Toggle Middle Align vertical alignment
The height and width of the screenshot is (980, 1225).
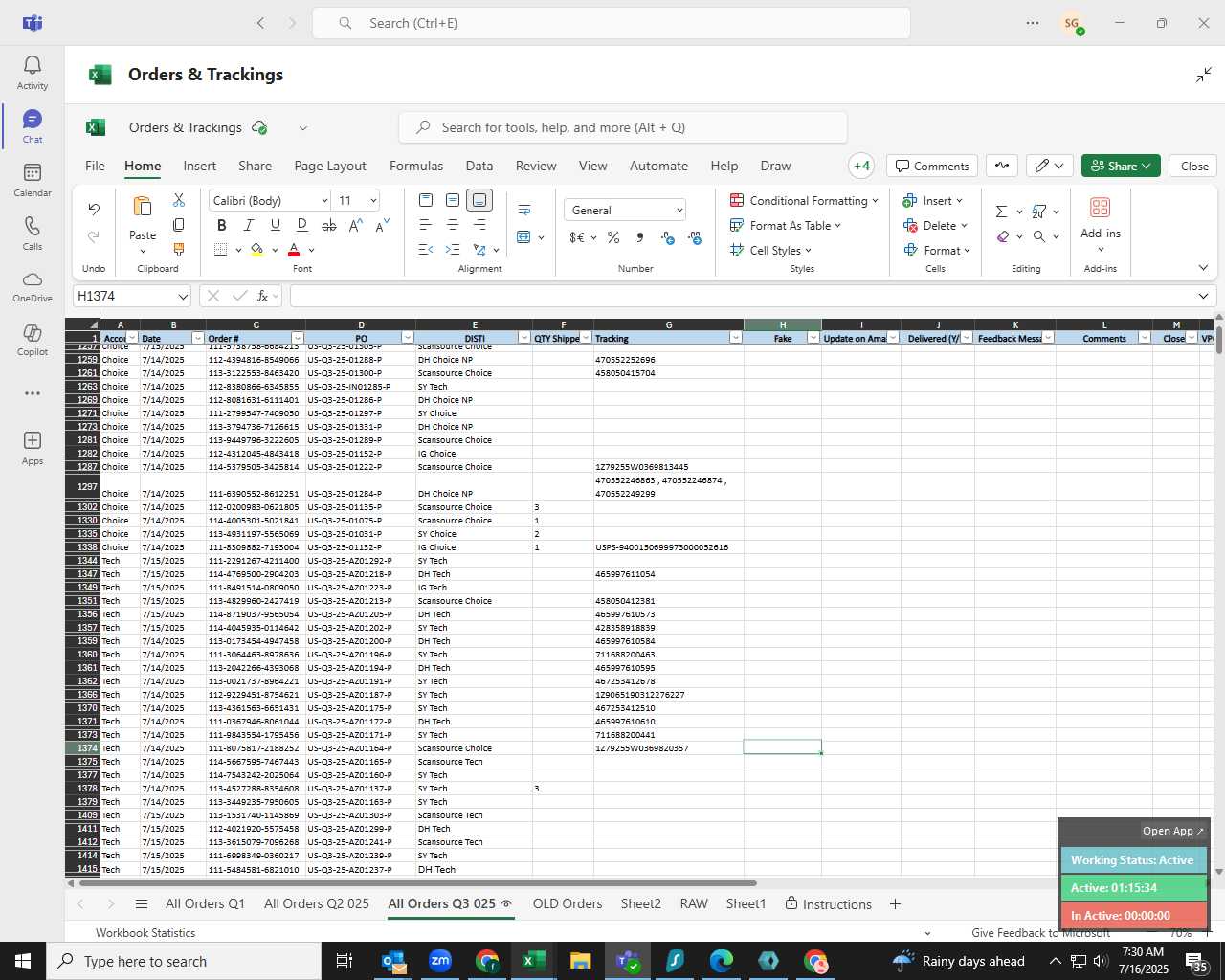(453, 200)
